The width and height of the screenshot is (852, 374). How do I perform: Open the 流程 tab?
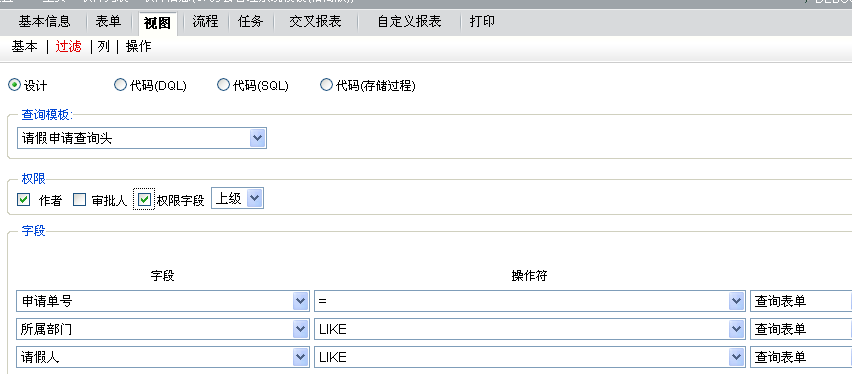(205, 22)
